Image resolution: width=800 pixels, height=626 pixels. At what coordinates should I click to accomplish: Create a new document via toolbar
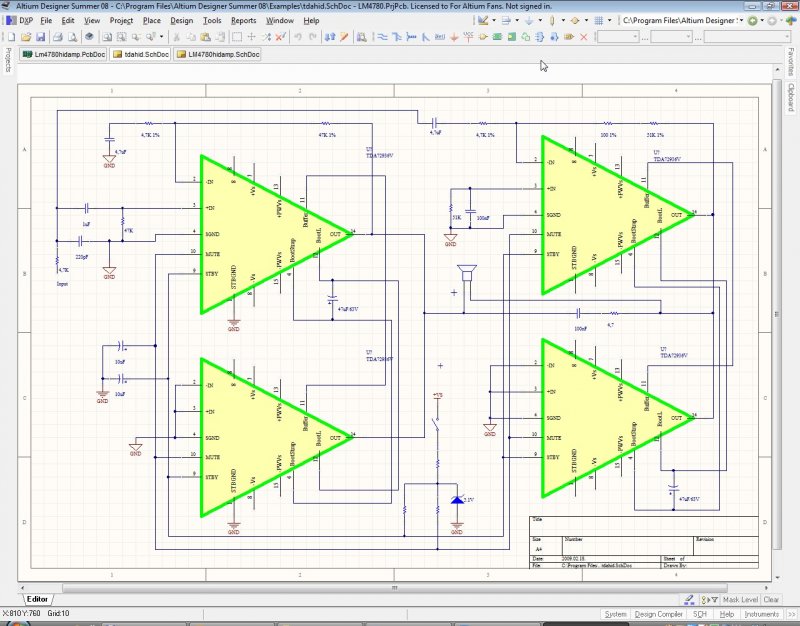click(x=11, y=37)
